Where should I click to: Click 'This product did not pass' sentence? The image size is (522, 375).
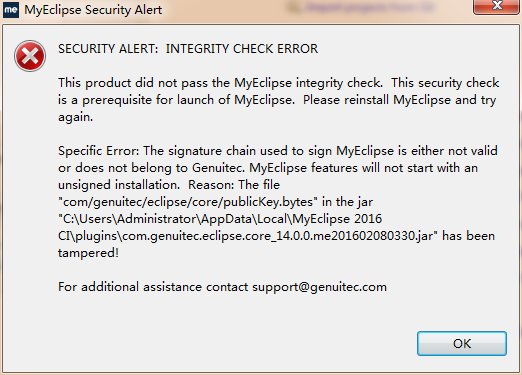[134, 83]
